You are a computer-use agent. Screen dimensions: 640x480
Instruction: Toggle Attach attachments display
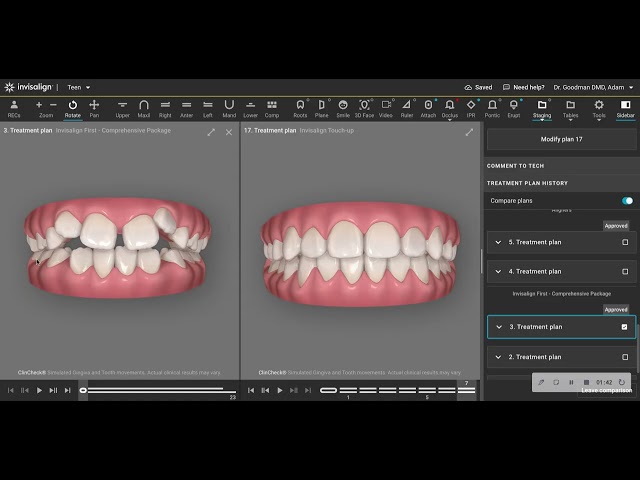(428, 109)
